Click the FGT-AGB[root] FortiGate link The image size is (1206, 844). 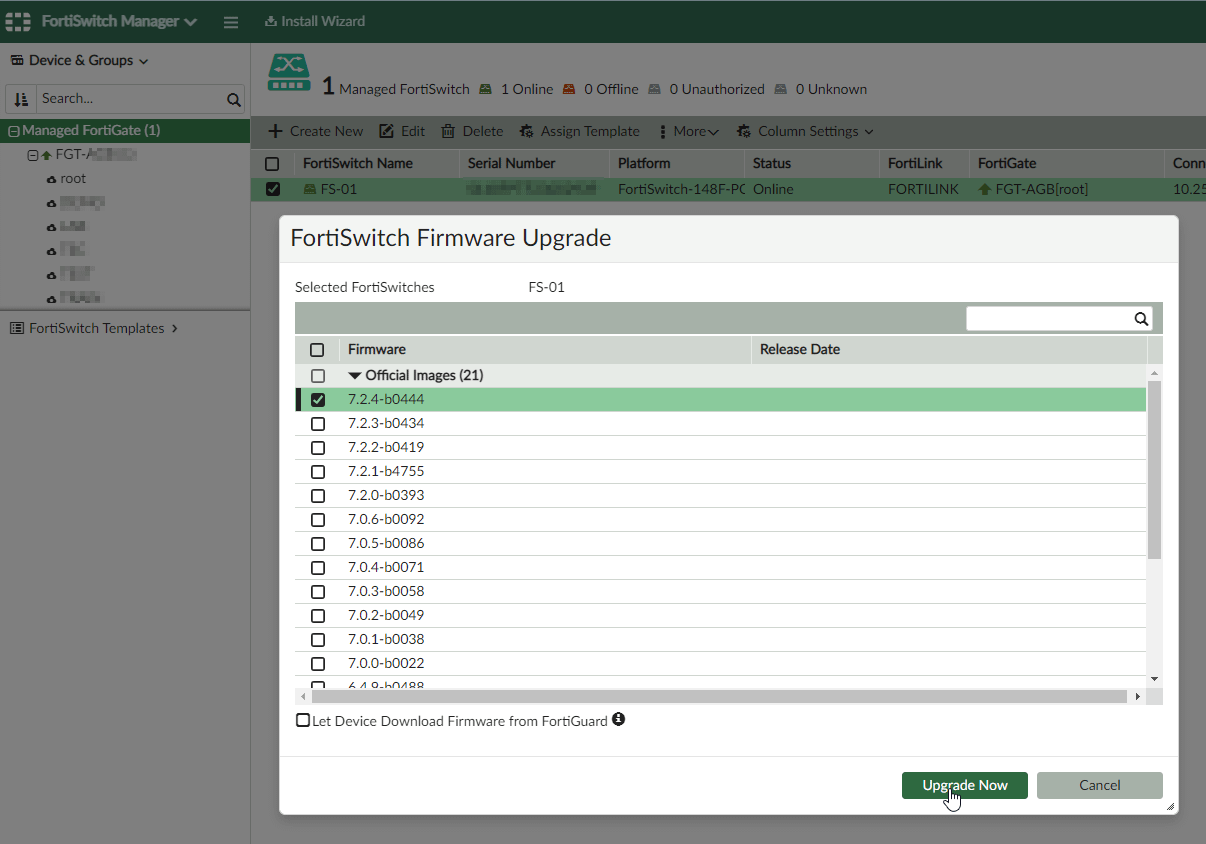click(x=1041, y=189)
